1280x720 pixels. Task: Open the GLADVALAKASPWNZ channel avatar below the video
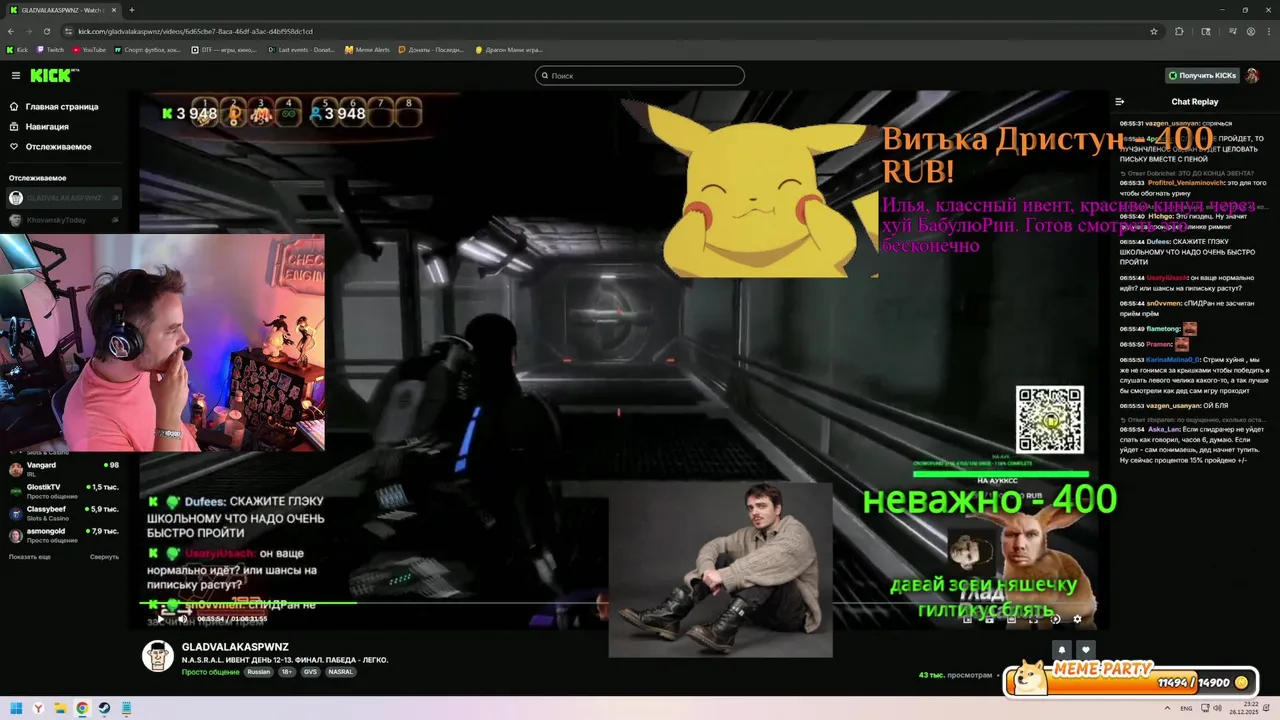[x=158, y=657]
